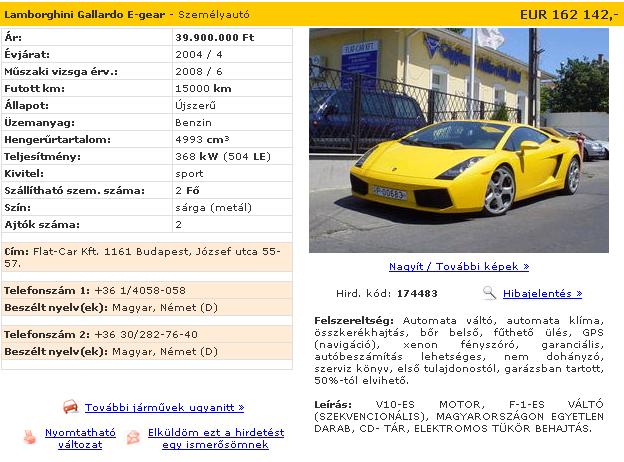Click the value 2008 / 6
This screenshot has height=462, width=624.
[199, 72]
